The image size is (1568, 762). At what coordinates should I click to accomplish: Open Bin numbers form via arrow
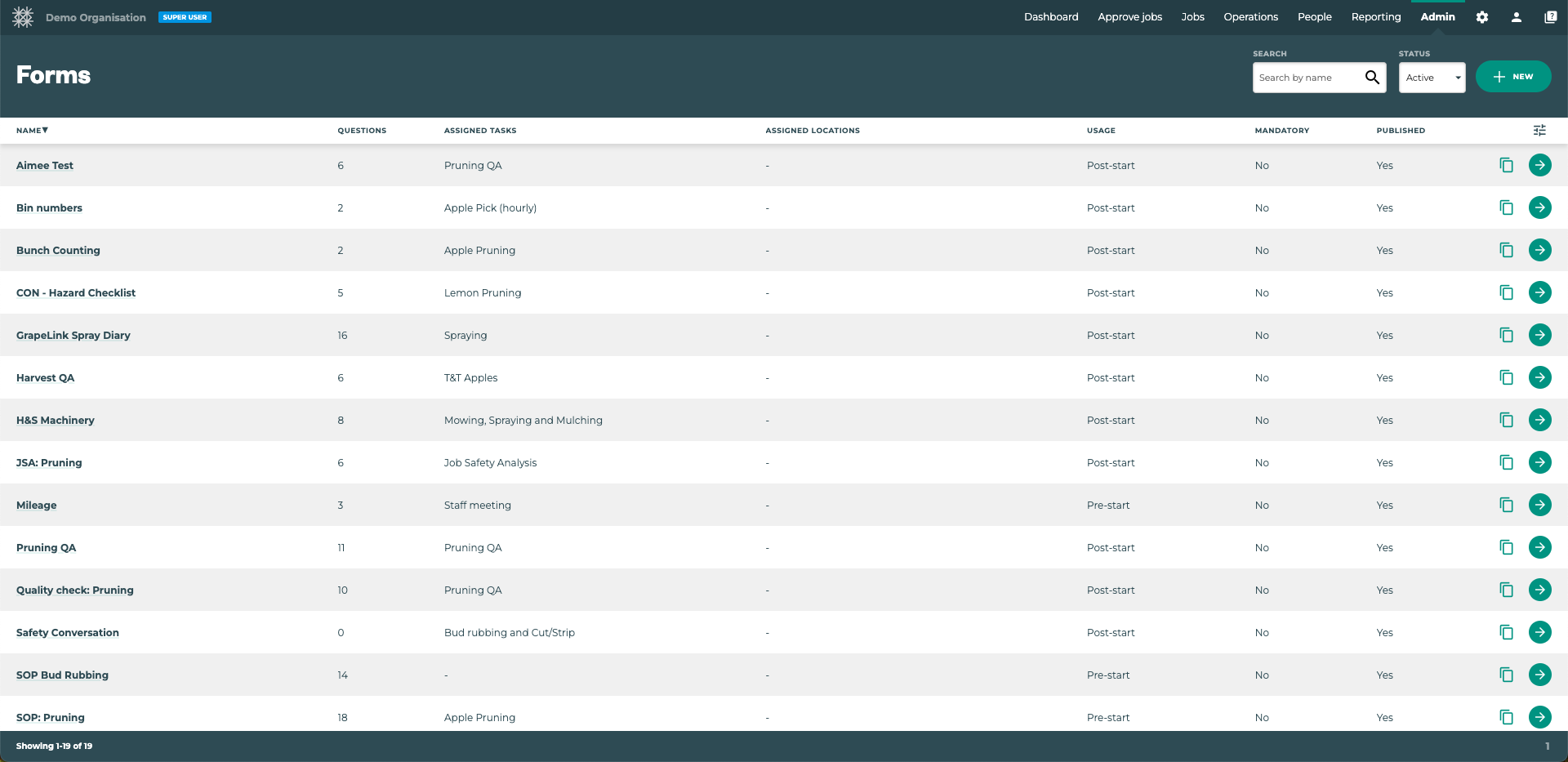pyautogui.click(x=1539, y=208)
